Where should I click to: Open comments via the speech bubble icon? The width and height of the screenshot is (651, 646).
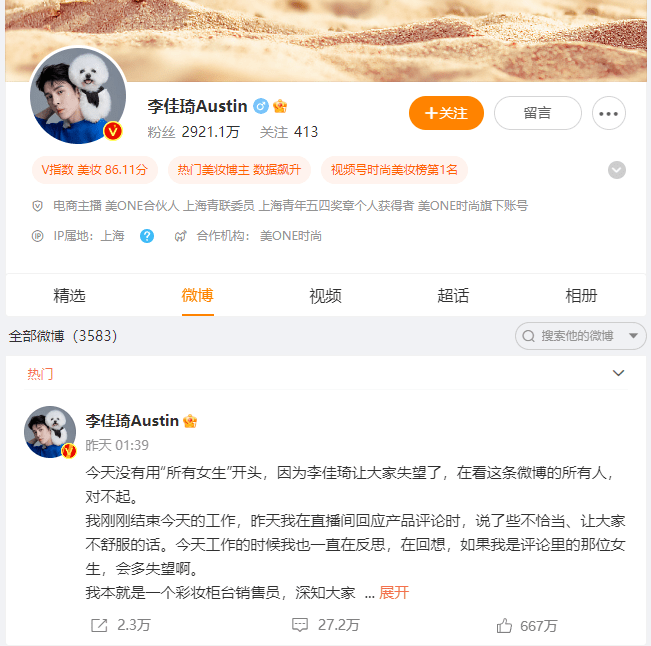[x=300, y=624]
